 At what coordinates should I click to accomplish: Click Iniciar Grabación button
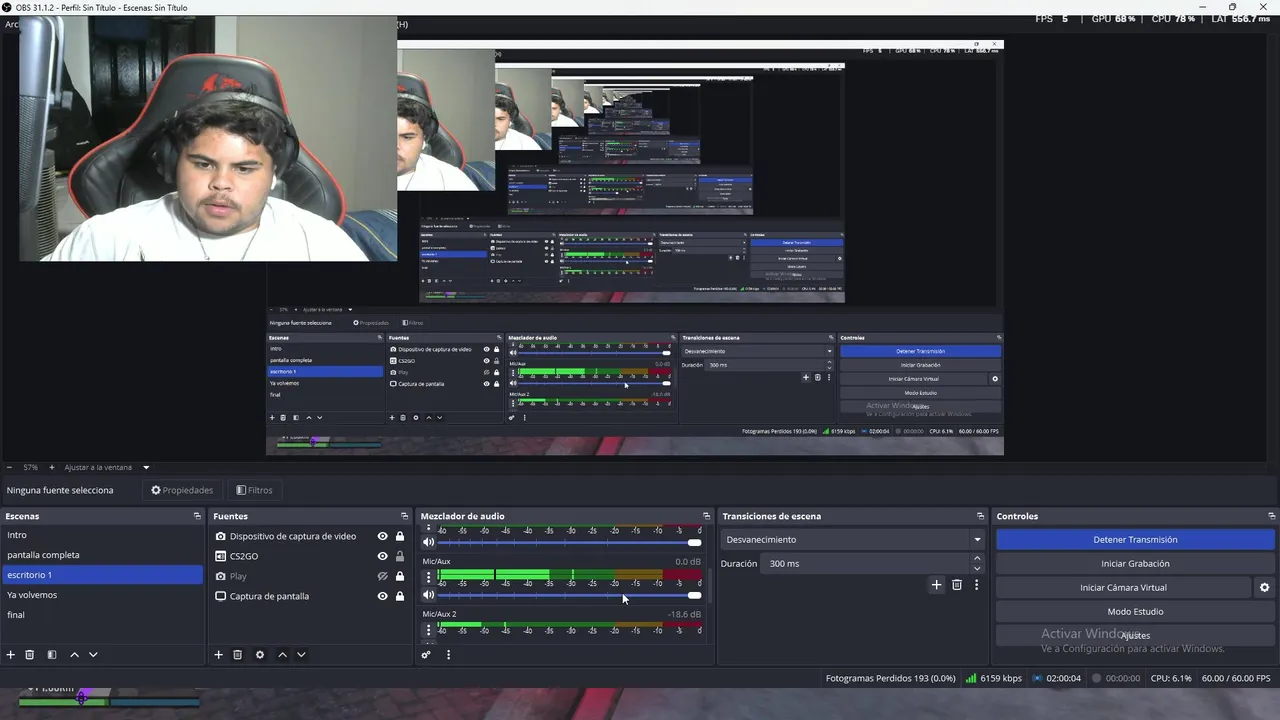pyautogui.click(x=1135, y=564)
